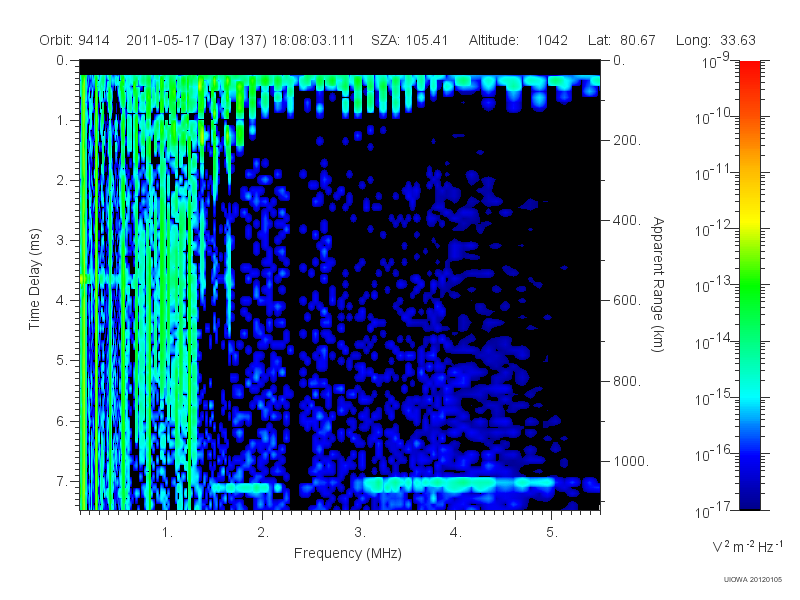
Task: Click the 2. tick on time delay axis
Action: coord(62,181)
